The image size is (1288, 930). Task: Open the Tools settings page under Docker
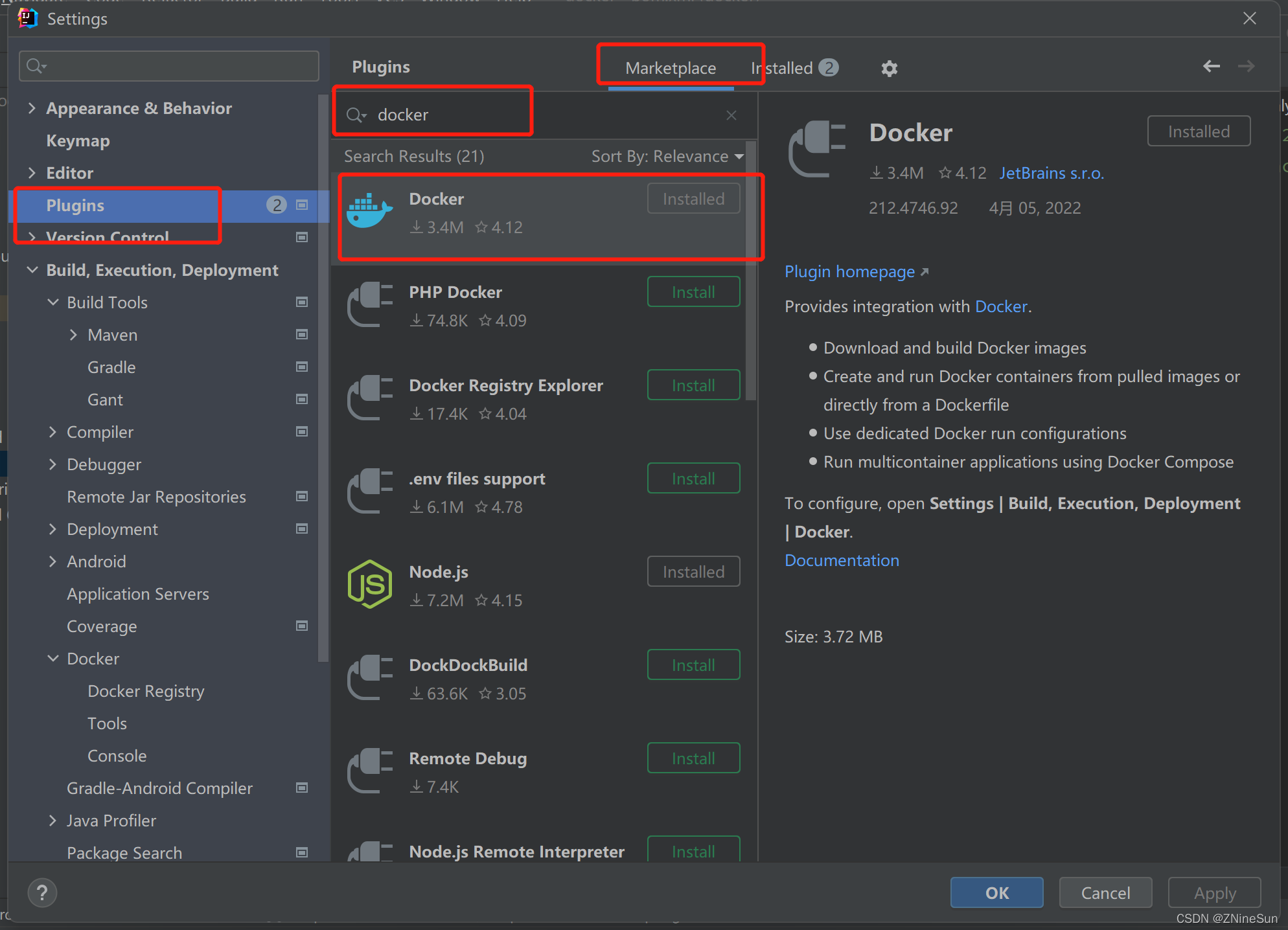(x=107, y=723)
